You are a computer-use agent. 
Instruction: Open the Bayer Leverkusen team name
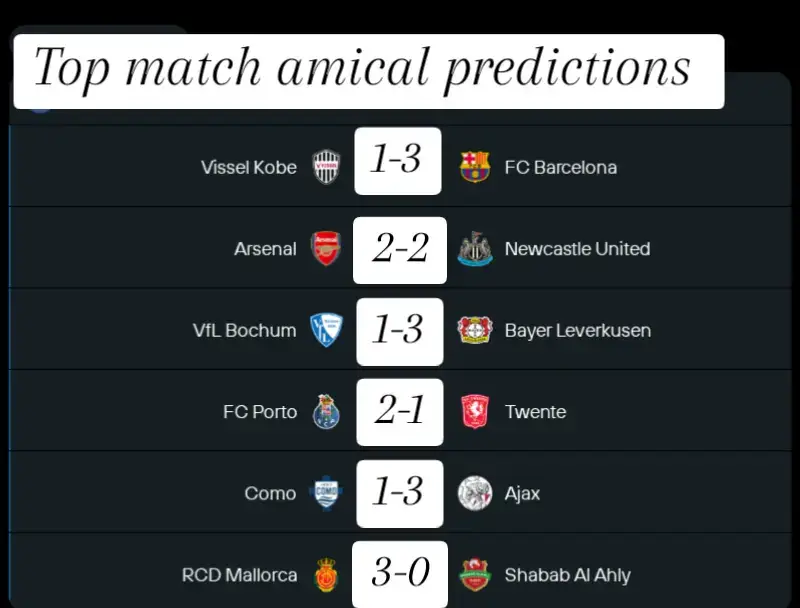pos(578,331)
